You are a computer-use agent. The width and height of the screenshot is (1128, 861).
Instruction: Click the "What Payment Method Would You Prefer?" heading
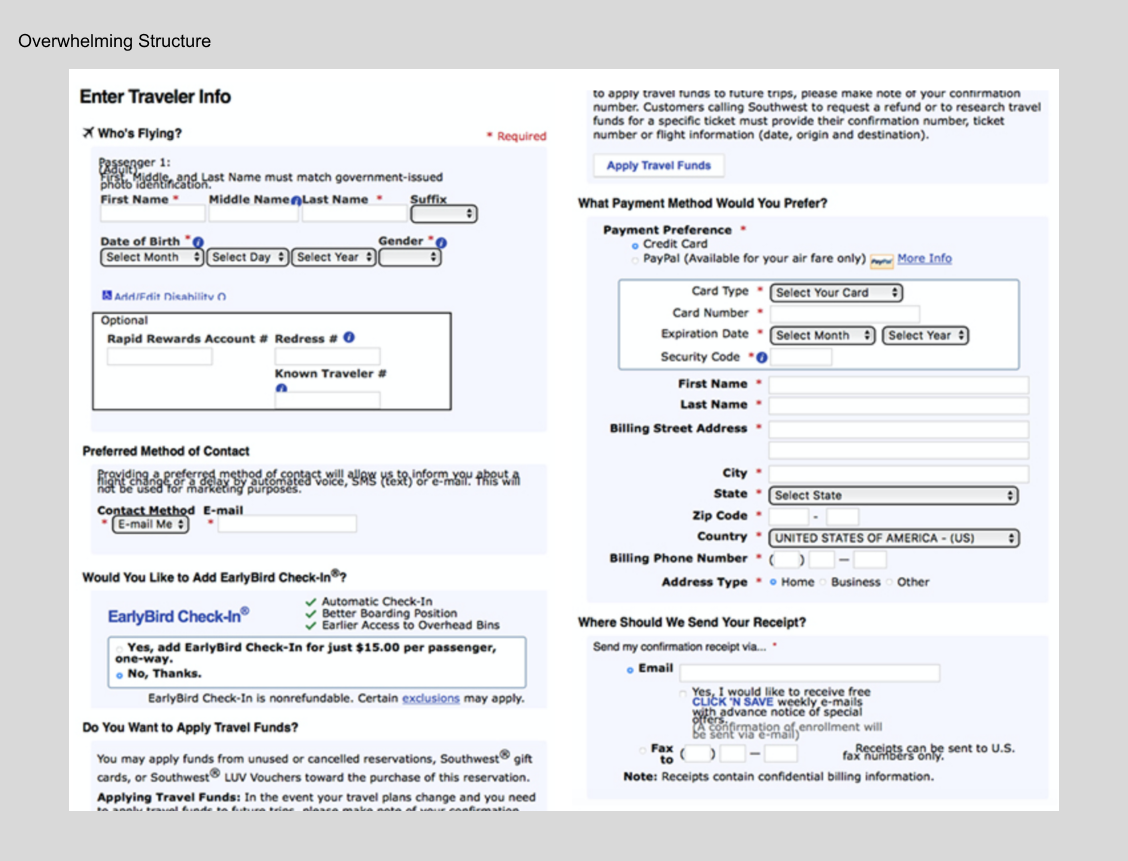703,204
